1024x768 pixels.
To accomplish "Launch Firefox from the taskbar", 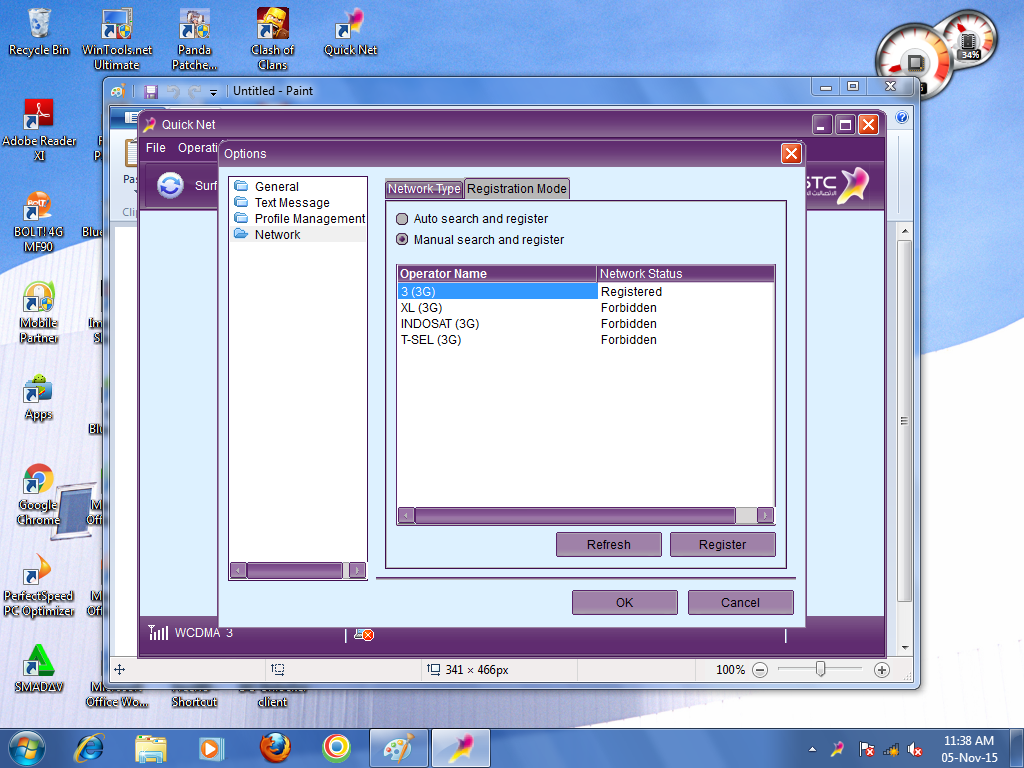I will (x=275, y=748).
